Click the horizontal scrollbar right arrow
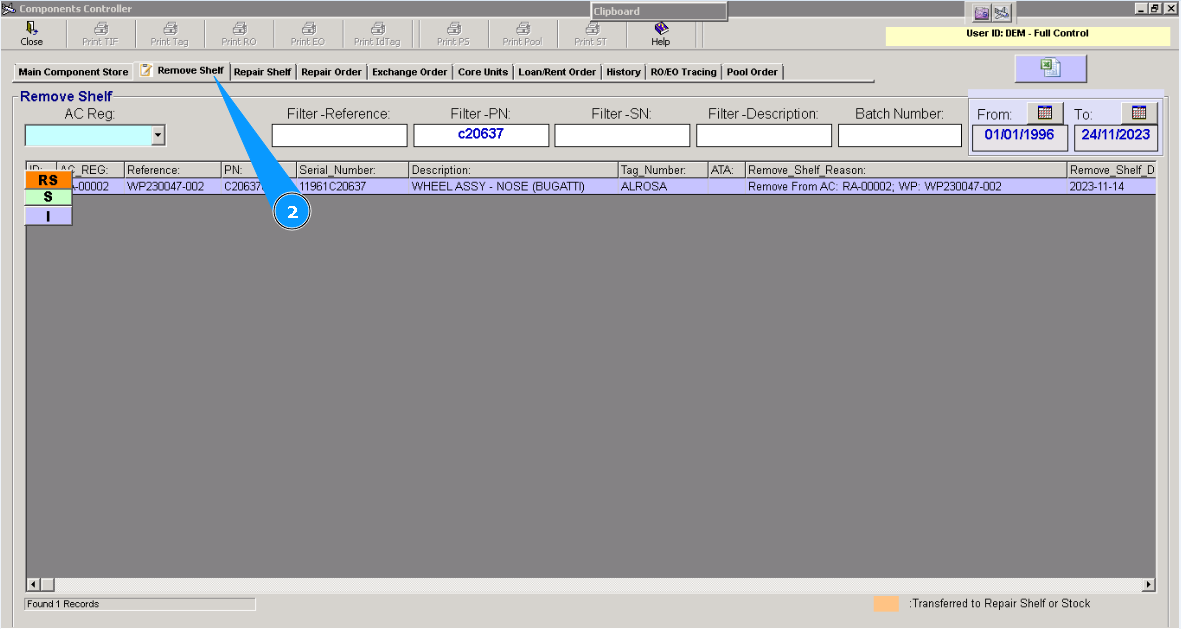The width and height of the screenshot is (1181, 630). click(x=1149, y=585)
